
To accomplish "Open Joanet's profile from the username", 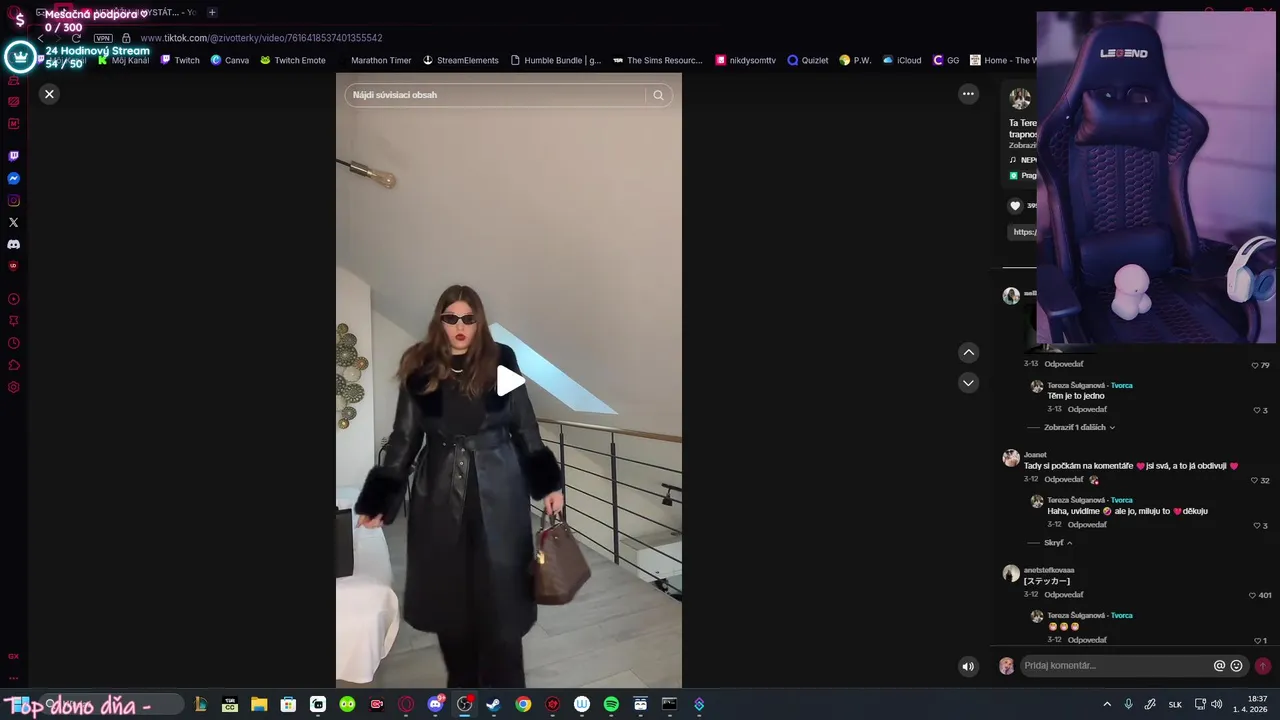I will [x=1035, y=455].
